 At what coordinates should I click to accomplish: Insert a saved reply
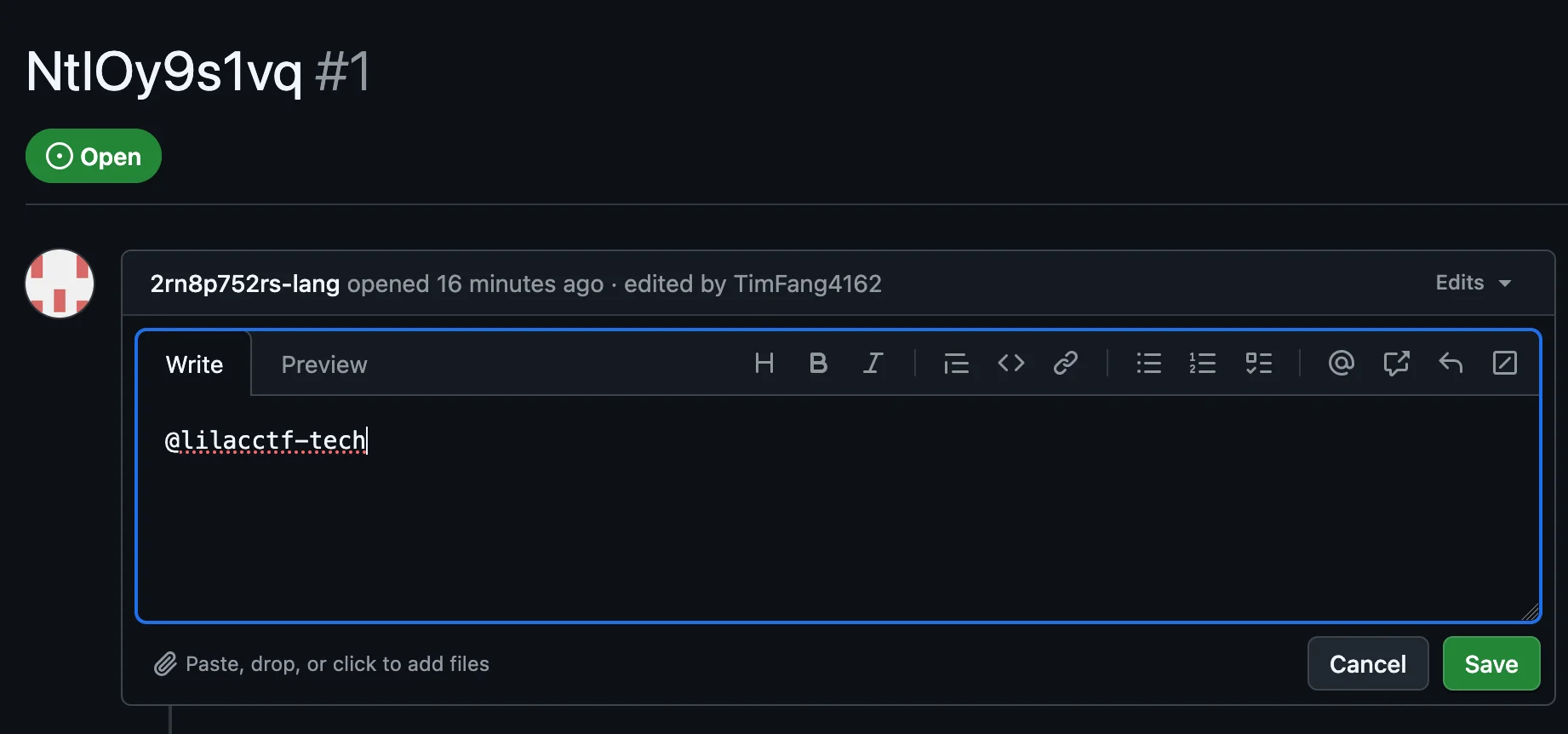pos(1451,364)
